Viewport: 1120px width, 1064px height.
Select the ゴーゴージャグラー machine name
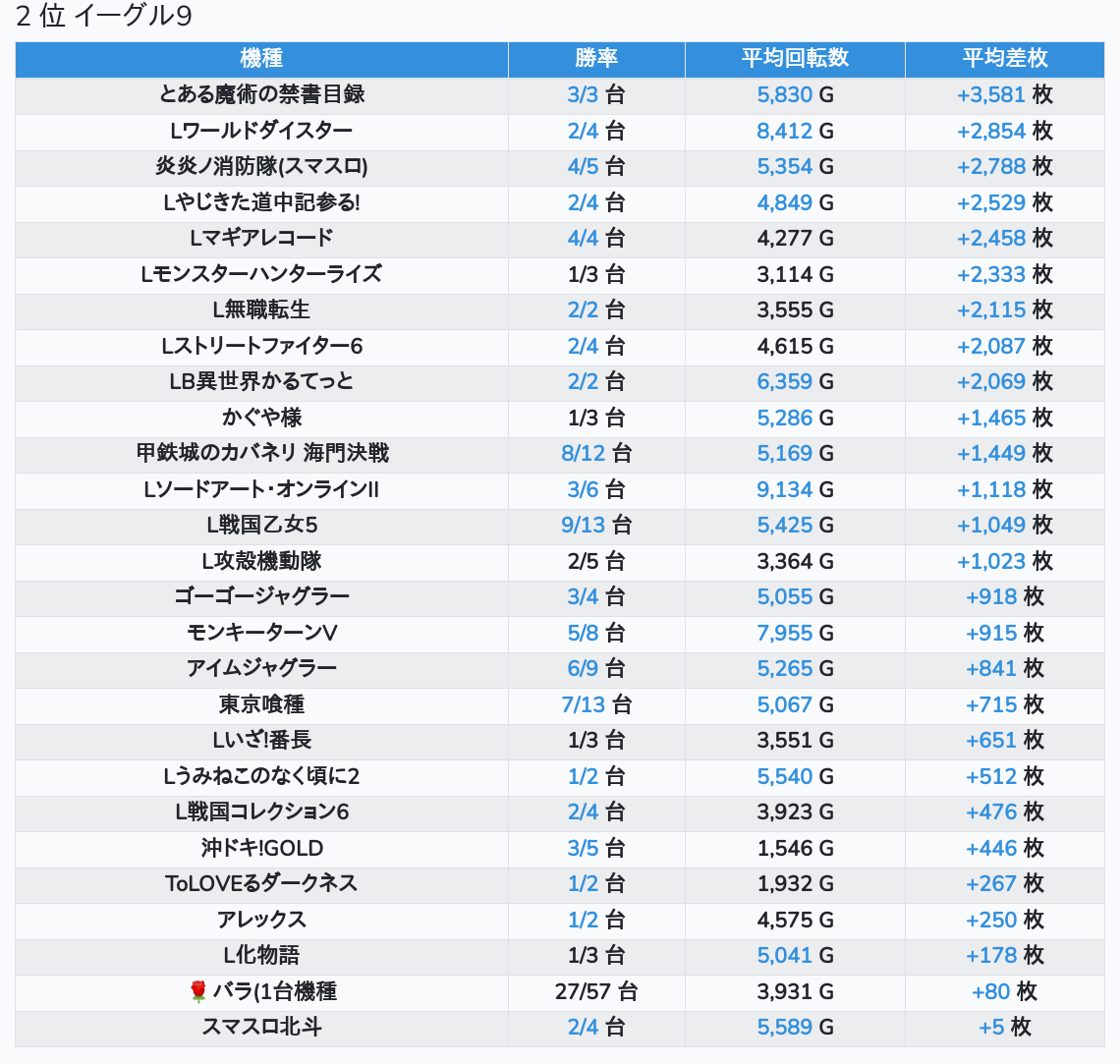[261, 597]
